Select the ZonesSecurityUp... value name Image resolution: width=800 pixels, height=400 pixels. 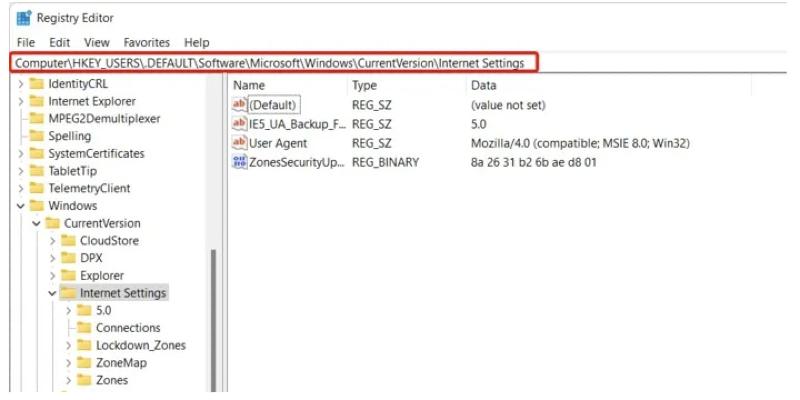[x=297, y=162]
